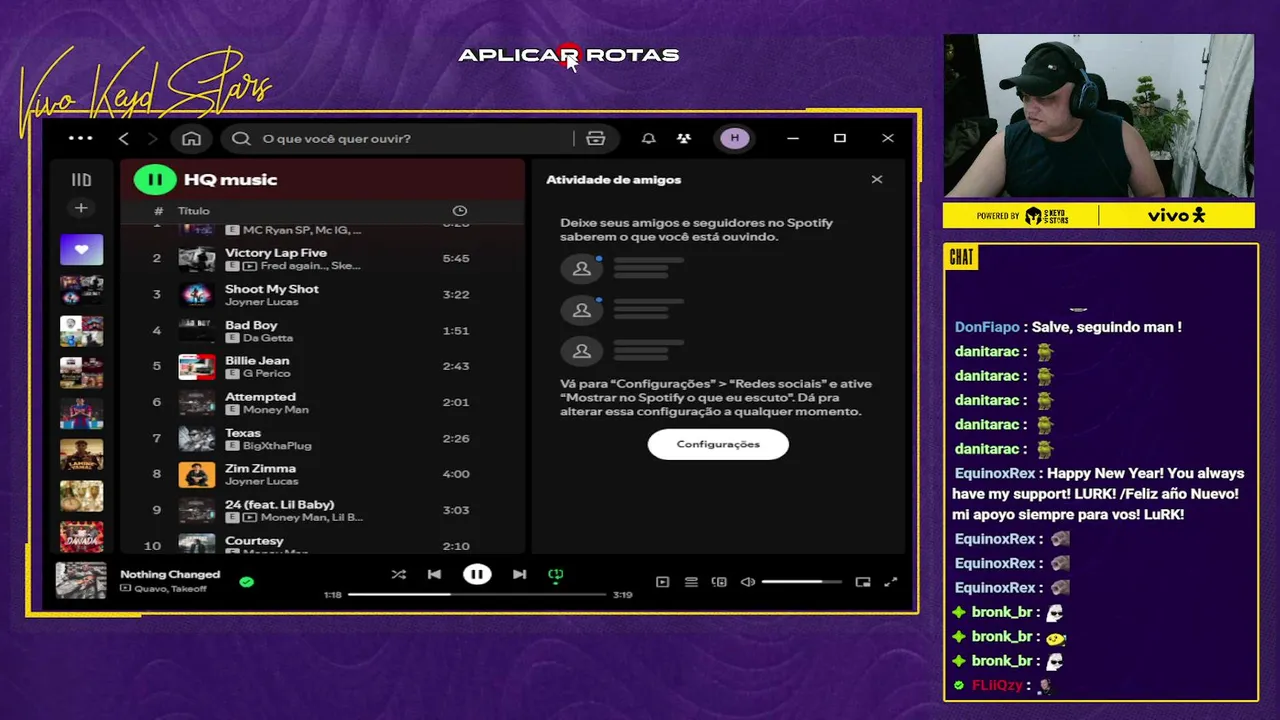Viewport: 1280px width, 720px height.
Task: Click the HQ music playlist title
Action: [x=230, y=180]
